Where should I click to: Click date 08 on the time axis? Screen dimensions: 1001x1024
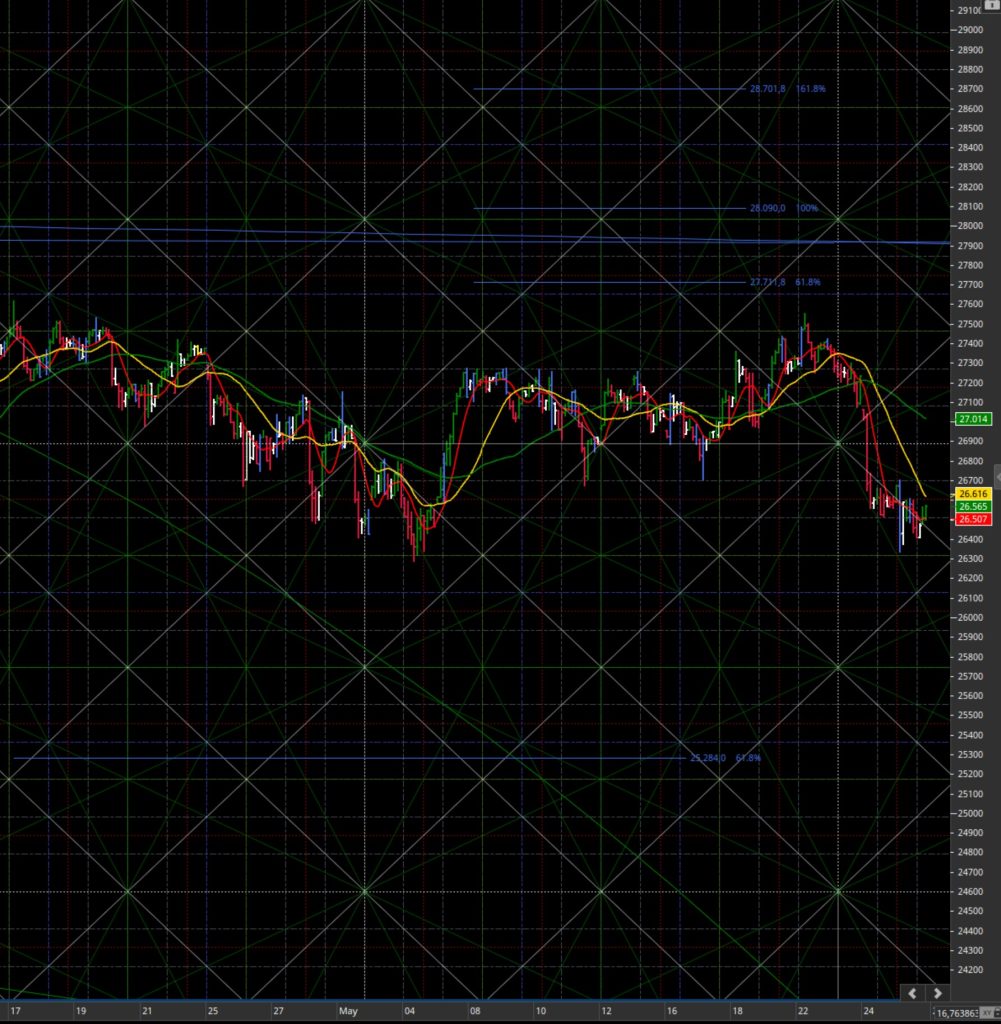[475, 1011]
